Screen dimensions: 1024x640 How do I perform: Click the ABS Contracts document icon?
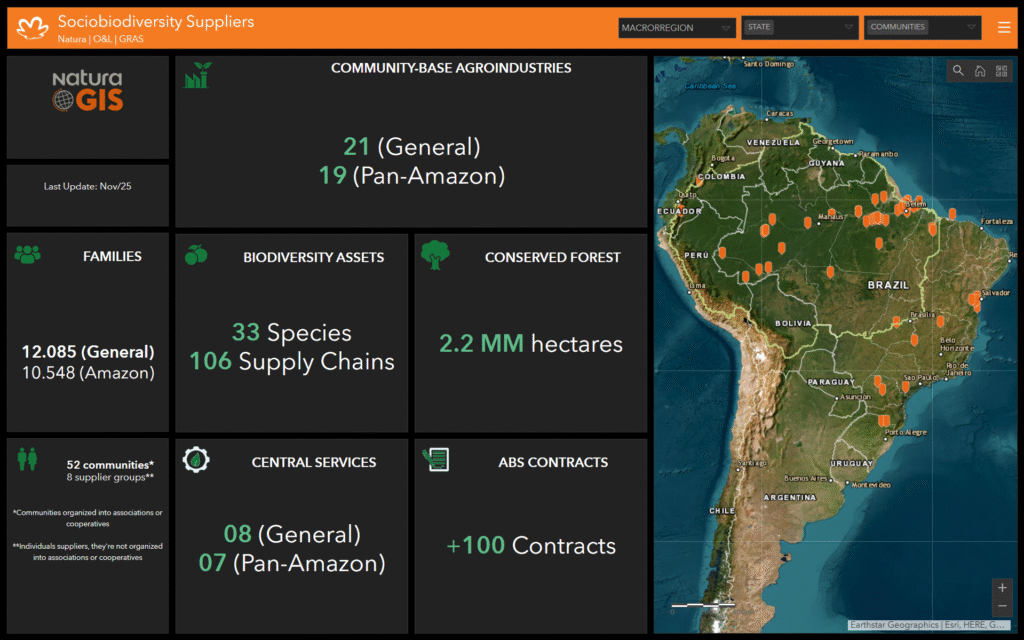click(x=435, y=460)
